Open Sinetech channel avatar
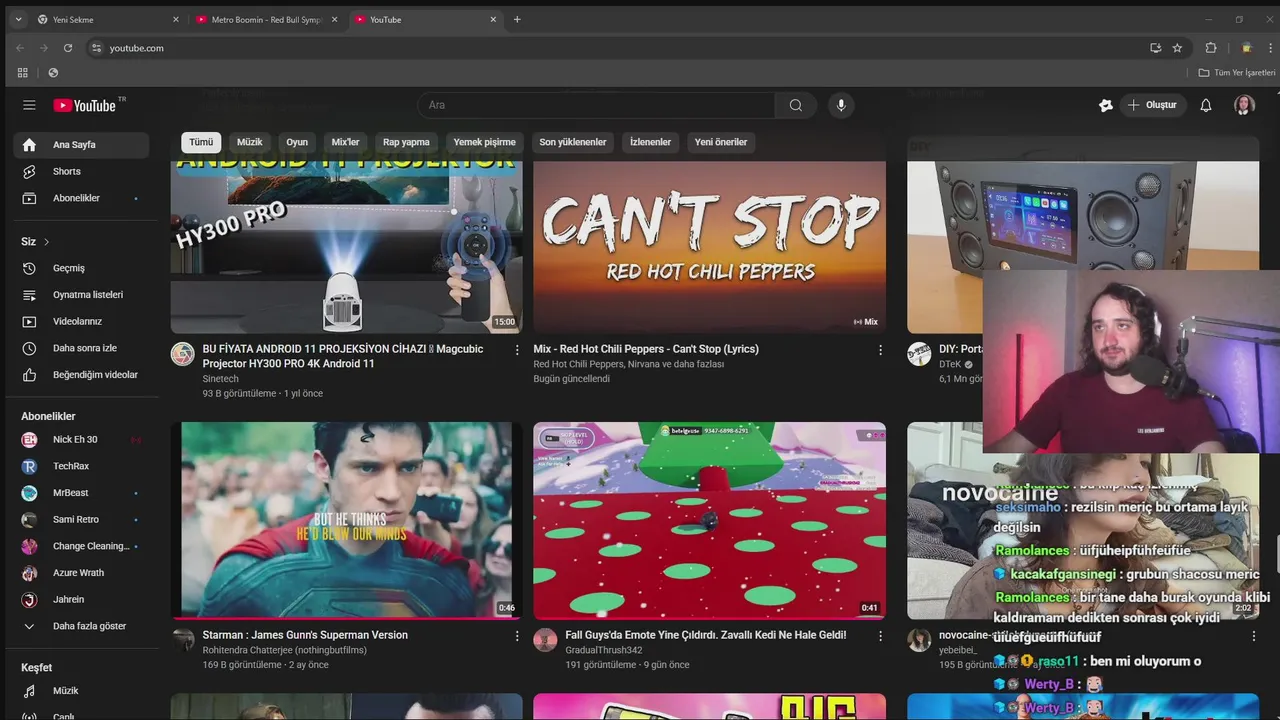 (182, 354)
